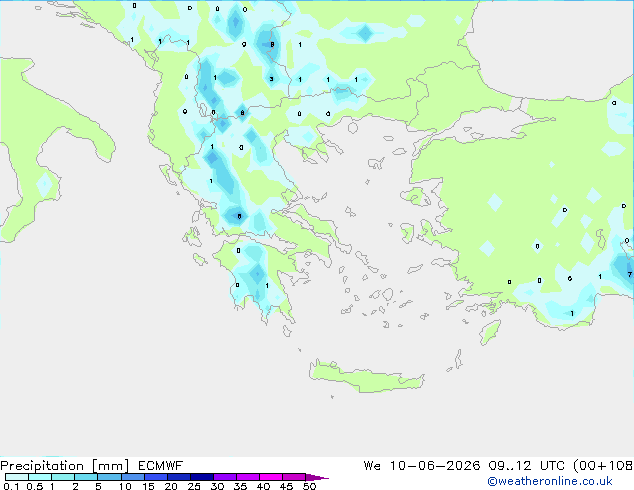
Task: Click the 45–50 mm legend swatch
Action: click(x=294, y=477)
